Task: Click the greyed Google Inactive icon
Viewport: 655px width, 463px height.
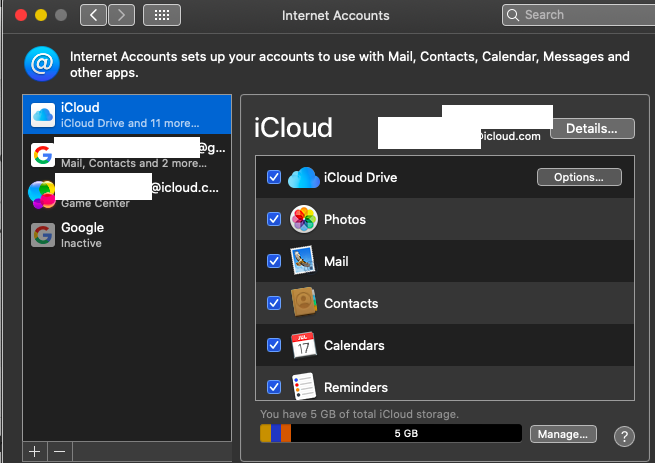Action: 43,235
